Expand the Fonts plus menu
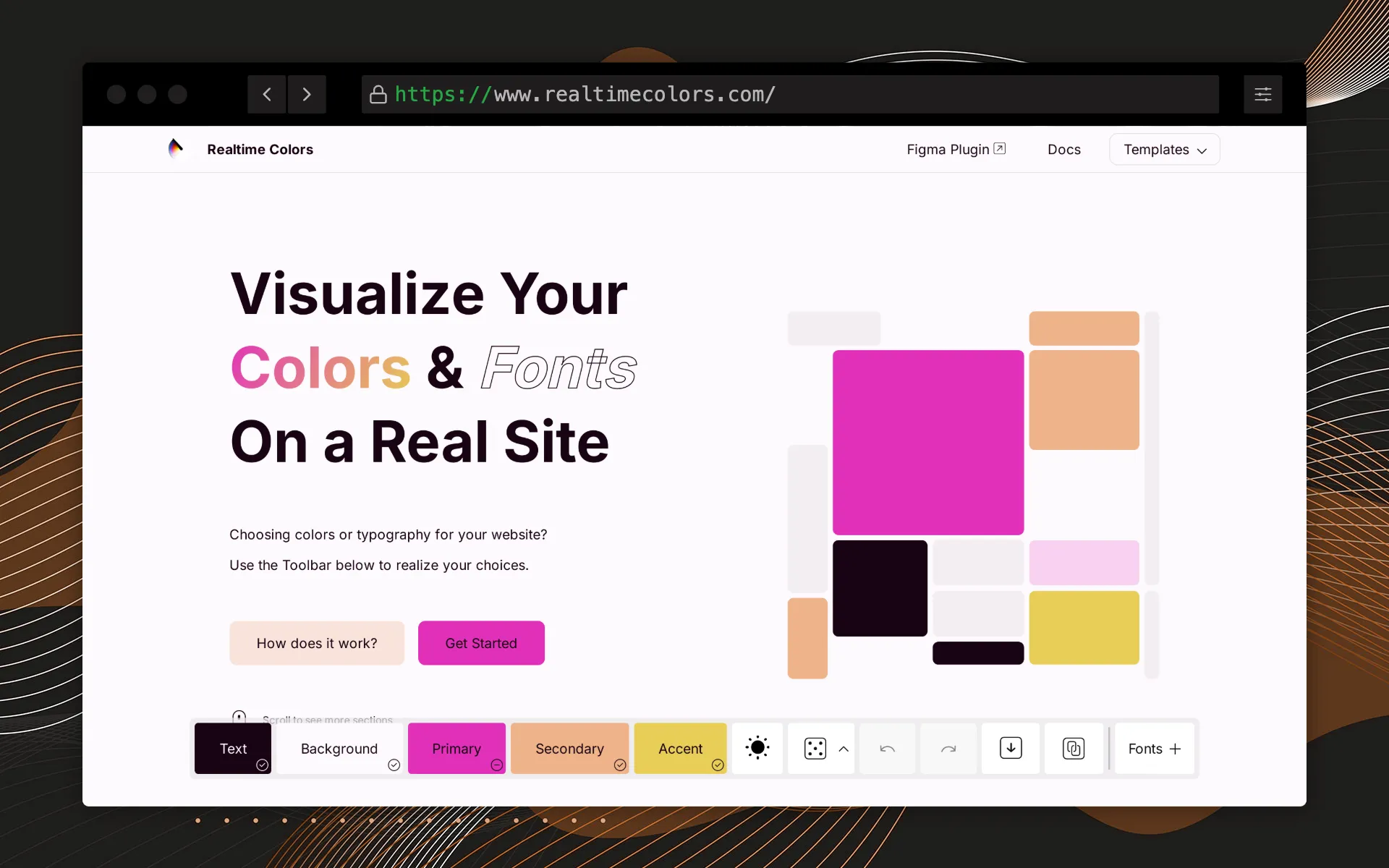1389x868 pixels. (x=1153, y=748)
